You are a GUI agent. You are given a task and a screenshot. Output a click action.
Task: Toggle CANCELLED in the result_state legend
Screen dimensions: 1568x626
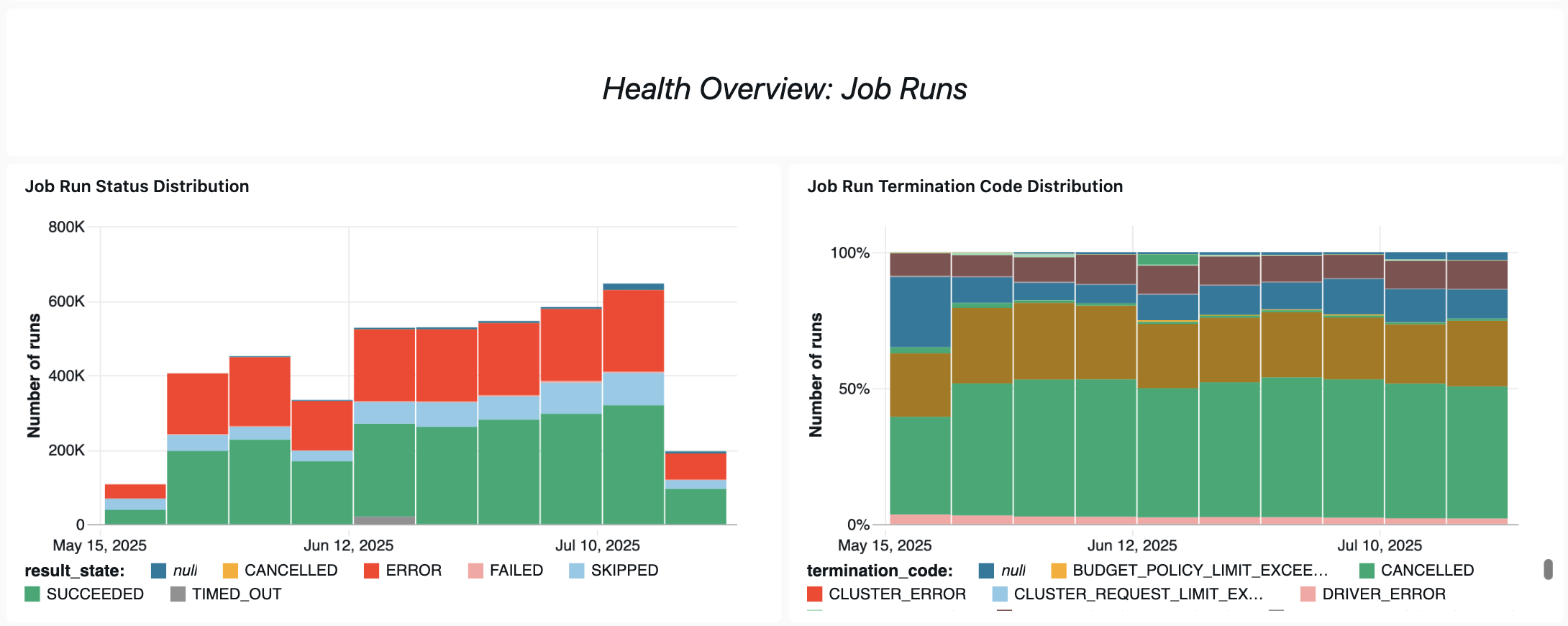coord(291,571)
